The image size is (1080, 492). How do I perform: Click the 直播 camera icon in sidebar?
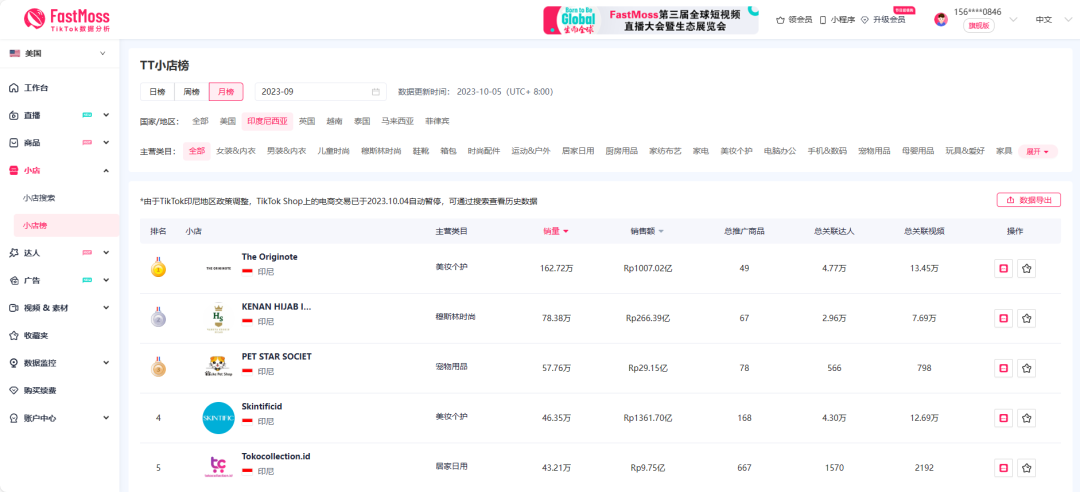click(x=14, y=115)
